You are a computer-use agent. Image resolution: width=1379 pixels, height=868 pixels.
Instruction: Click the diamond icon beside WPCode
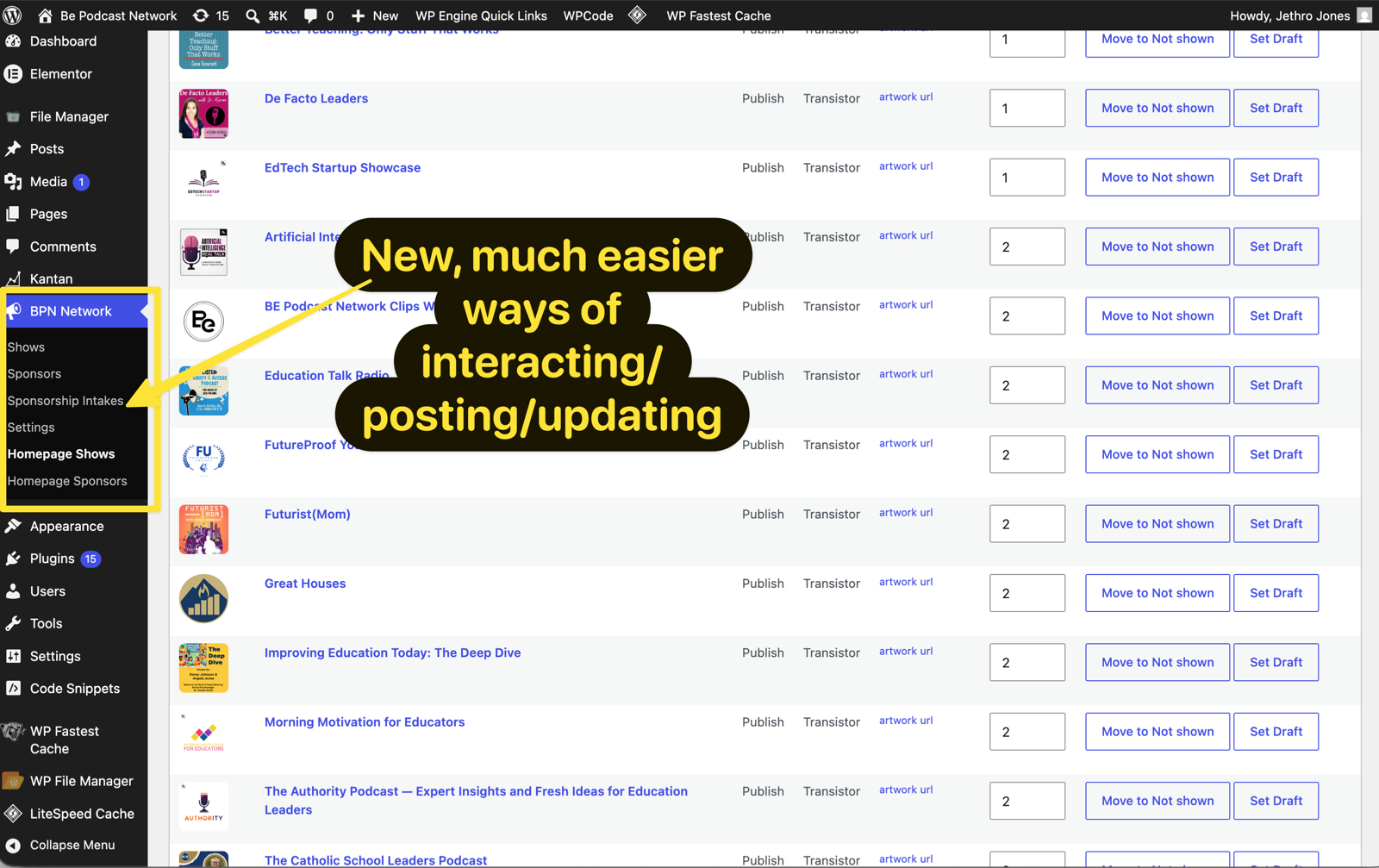tap(638, 16)
